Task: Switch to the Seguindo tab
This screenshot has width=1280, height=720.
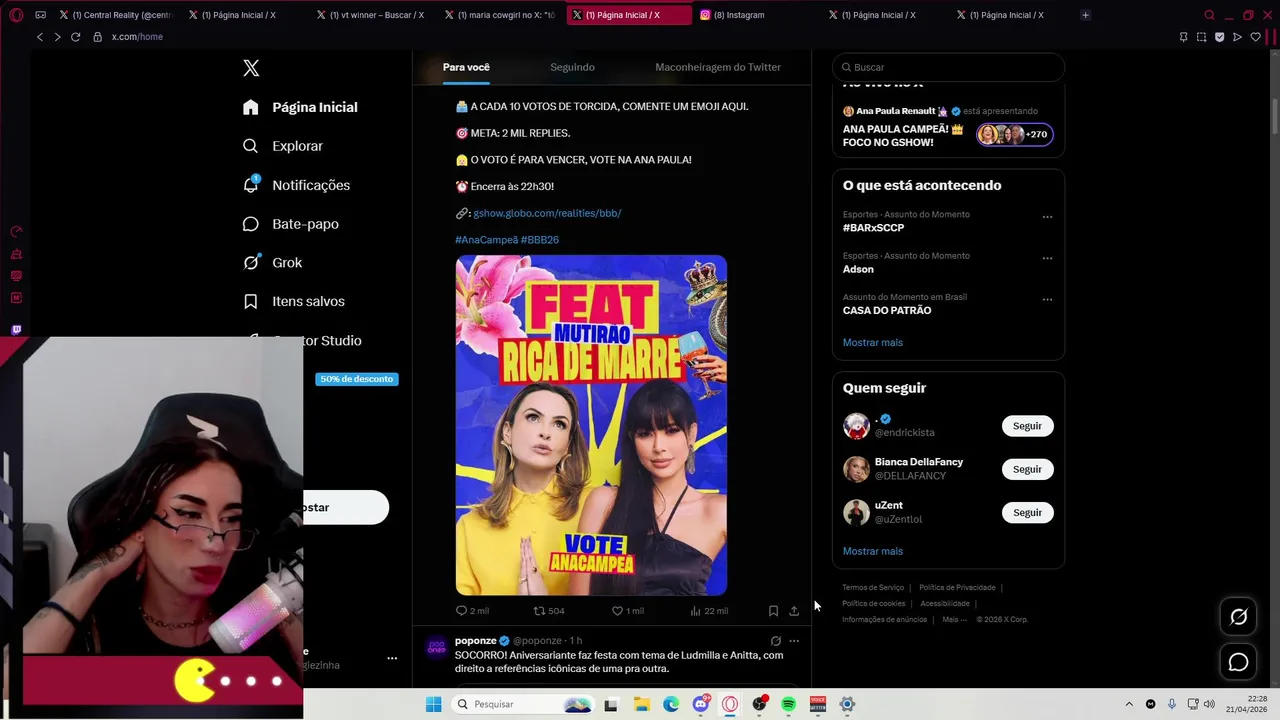Action: point(572,67)
